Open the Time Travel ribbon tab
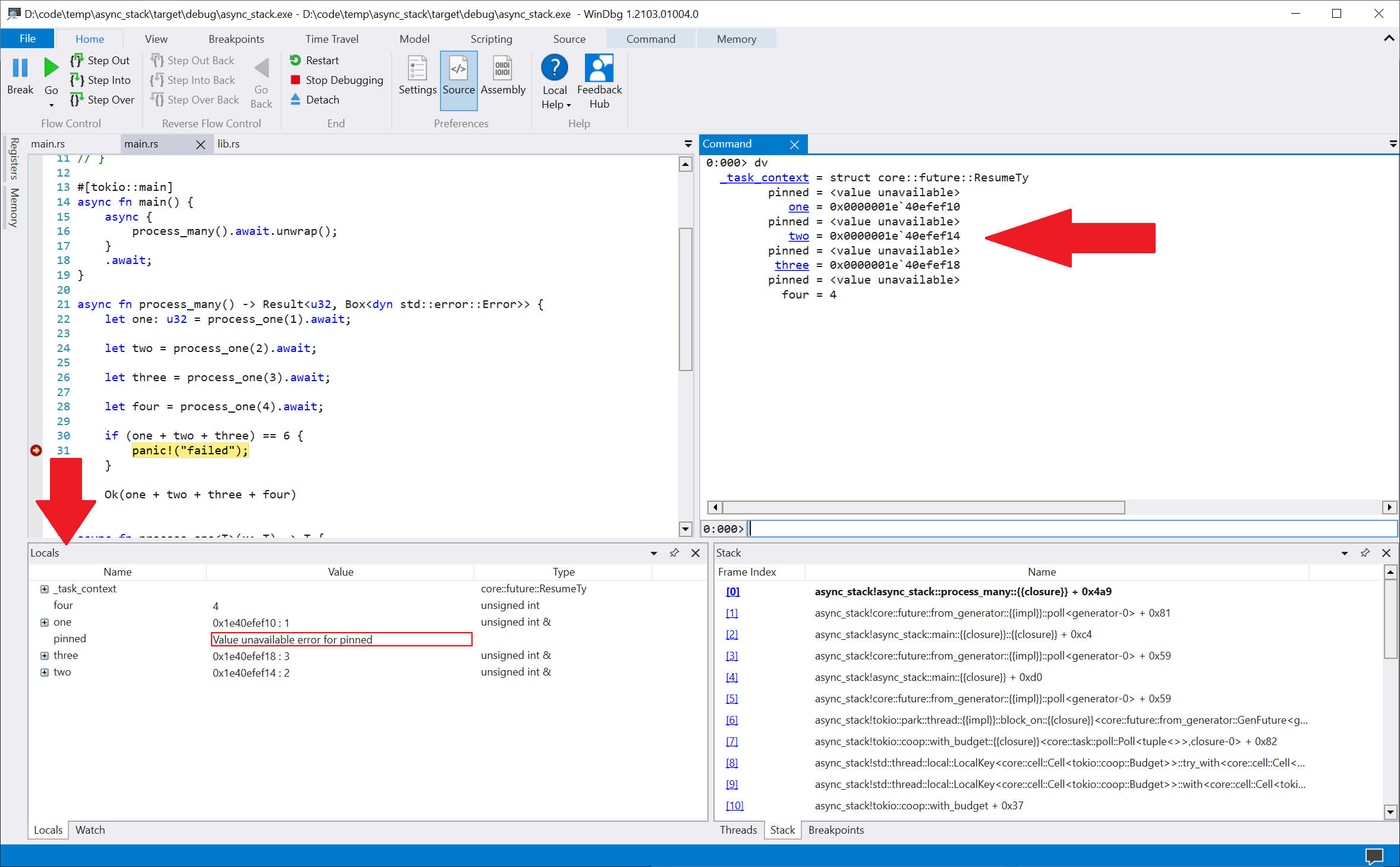Image resolution: width=1400 pixels, height=867 pixels. 332,39
